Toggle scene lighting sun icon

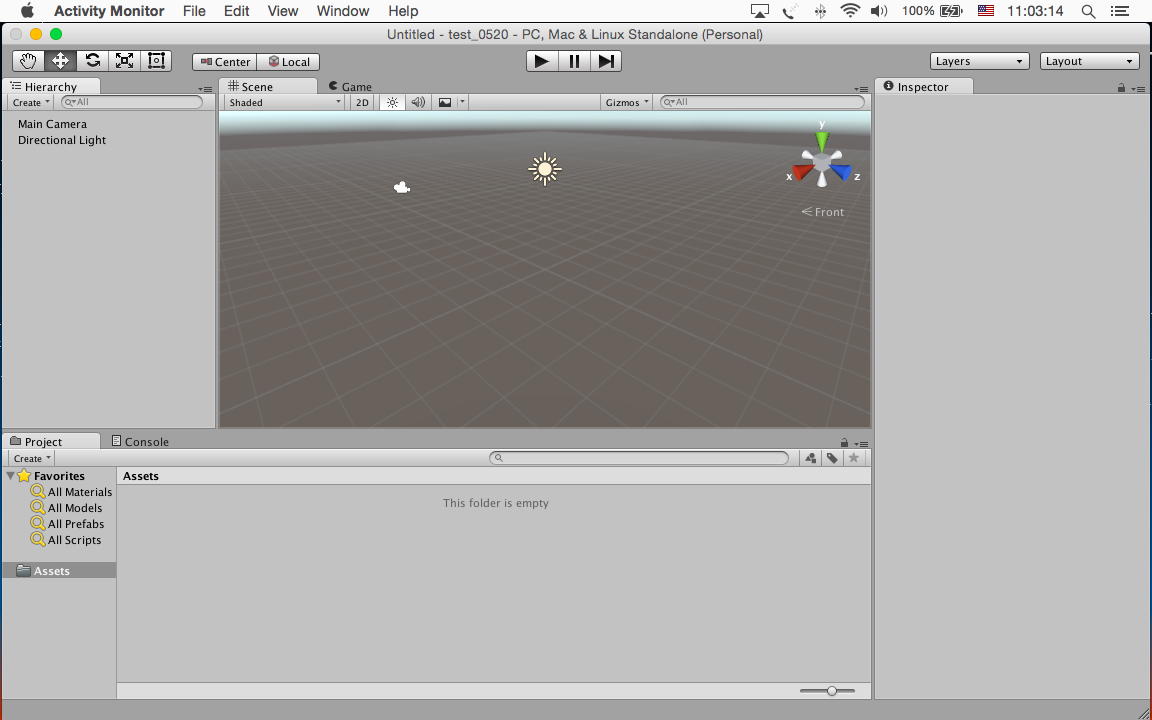click(392, 103)
